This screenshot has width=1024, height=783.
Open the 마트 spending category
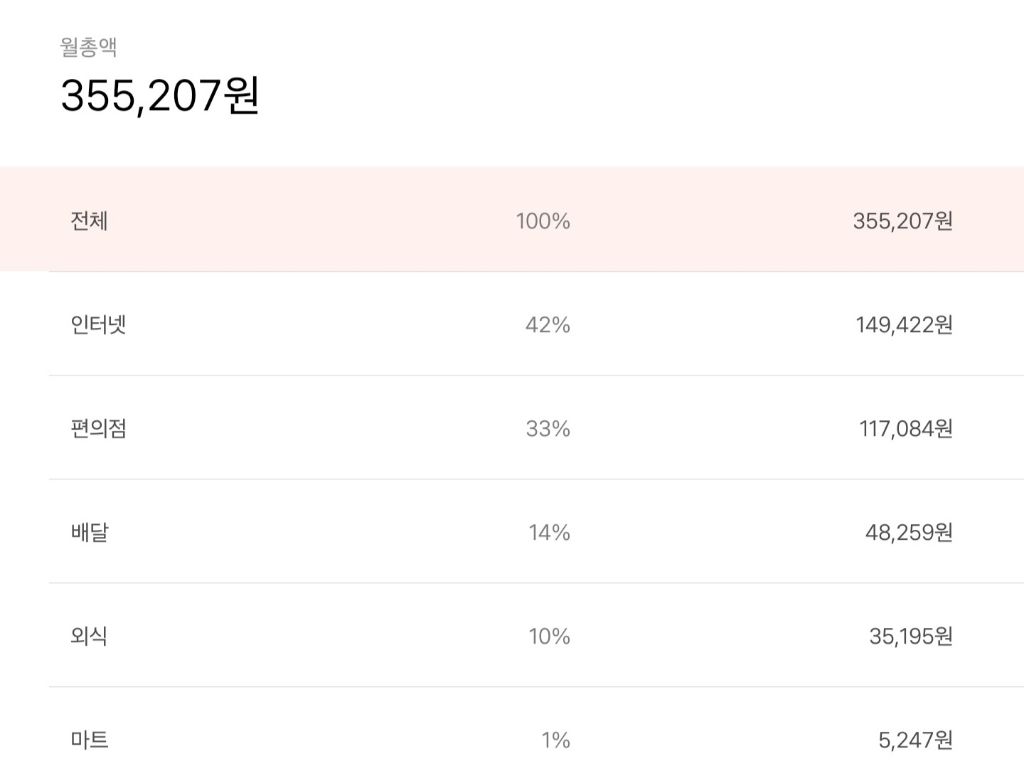pos(89,741)
